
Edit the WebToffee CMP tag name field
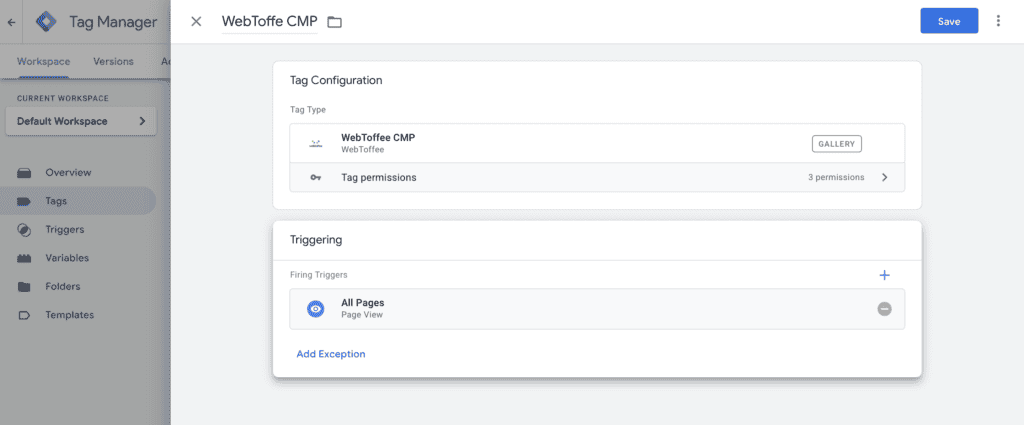tap(270, 22)
